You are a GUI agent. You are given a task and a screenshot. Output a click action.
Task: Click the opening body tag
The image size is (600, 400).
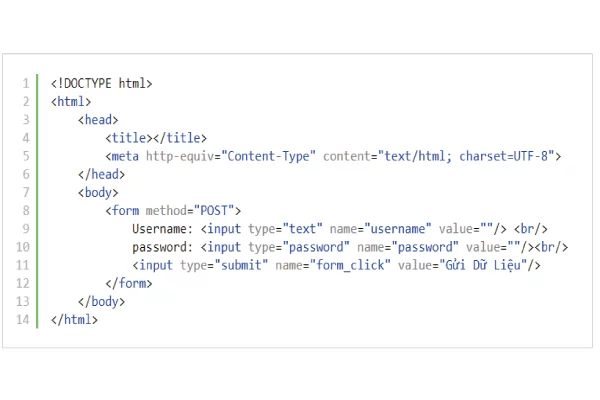point(98,192)
